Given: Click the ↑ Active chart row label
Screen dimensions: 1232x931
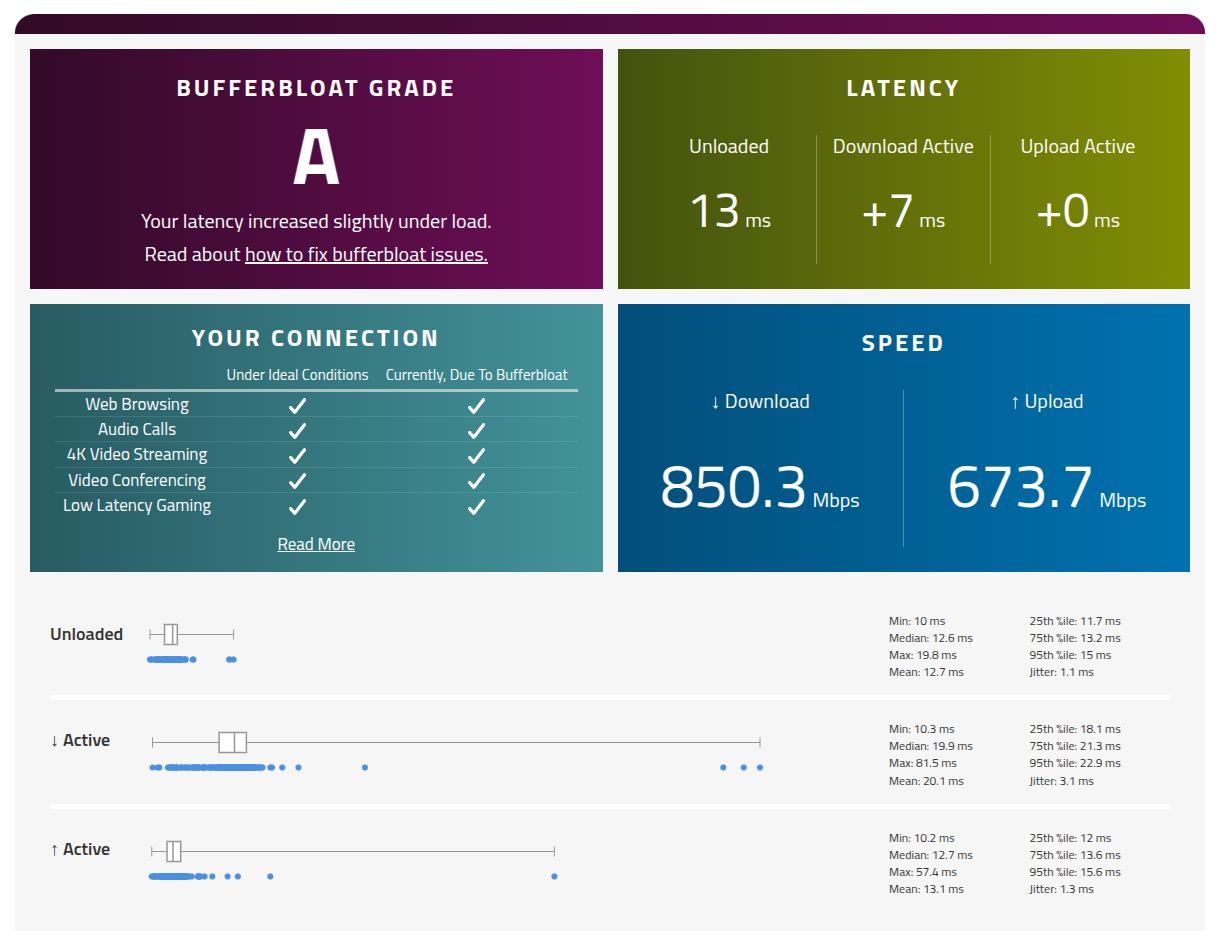Looking at the screenshot, I should (x=80, y=849).
